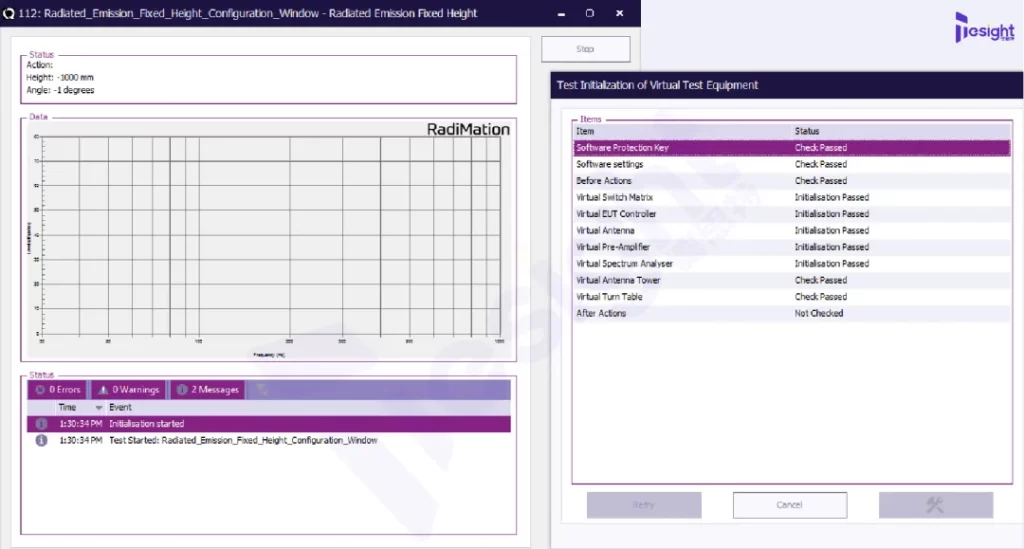Click info icon of Initialisation started row

[x=41, y=424]
